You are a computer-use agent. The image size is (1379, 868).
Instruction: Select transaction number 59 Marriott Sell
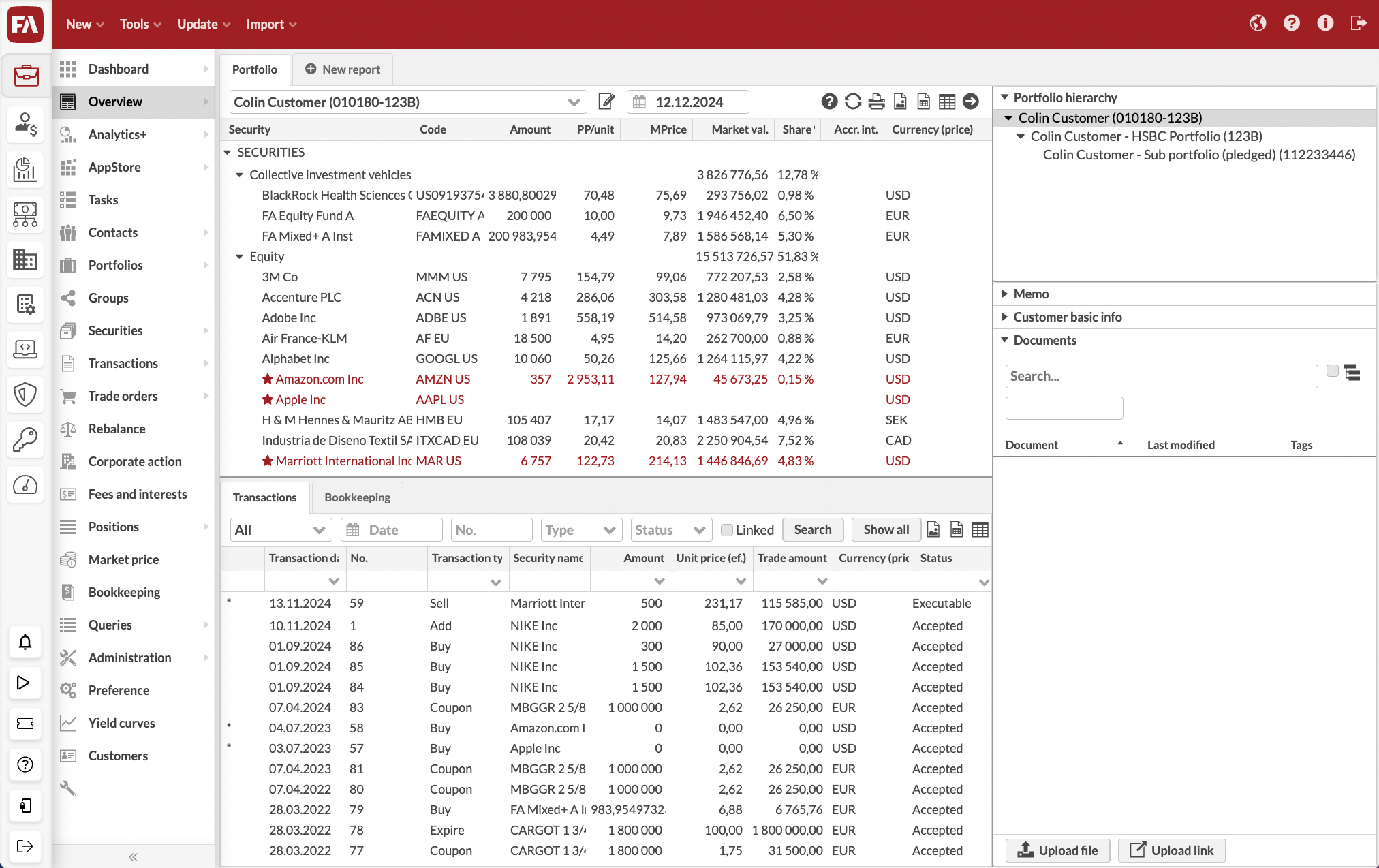tap(605, 603)
